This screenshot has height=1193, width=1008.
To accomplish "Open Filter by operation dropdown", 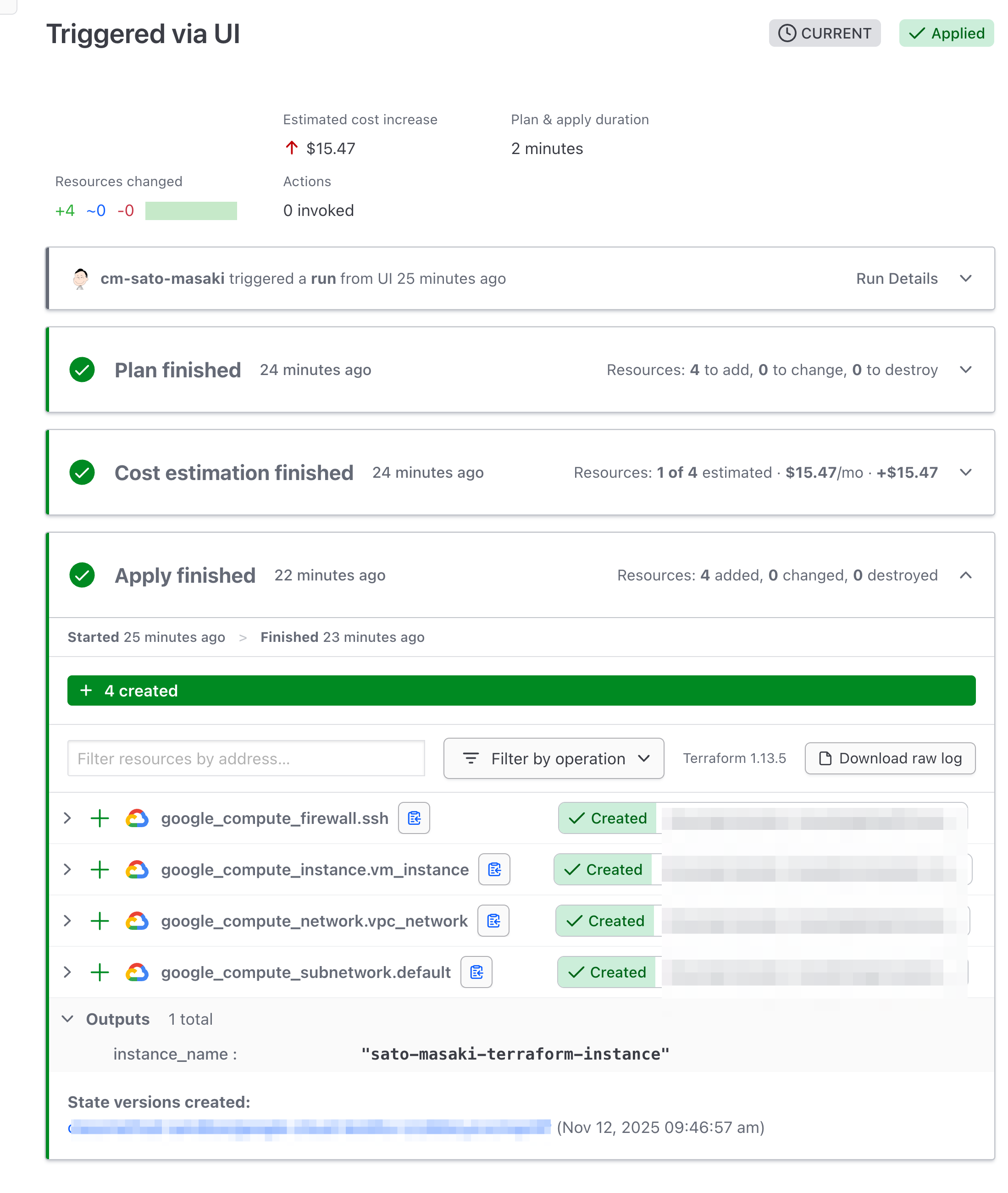I will (x=553, y=759).
